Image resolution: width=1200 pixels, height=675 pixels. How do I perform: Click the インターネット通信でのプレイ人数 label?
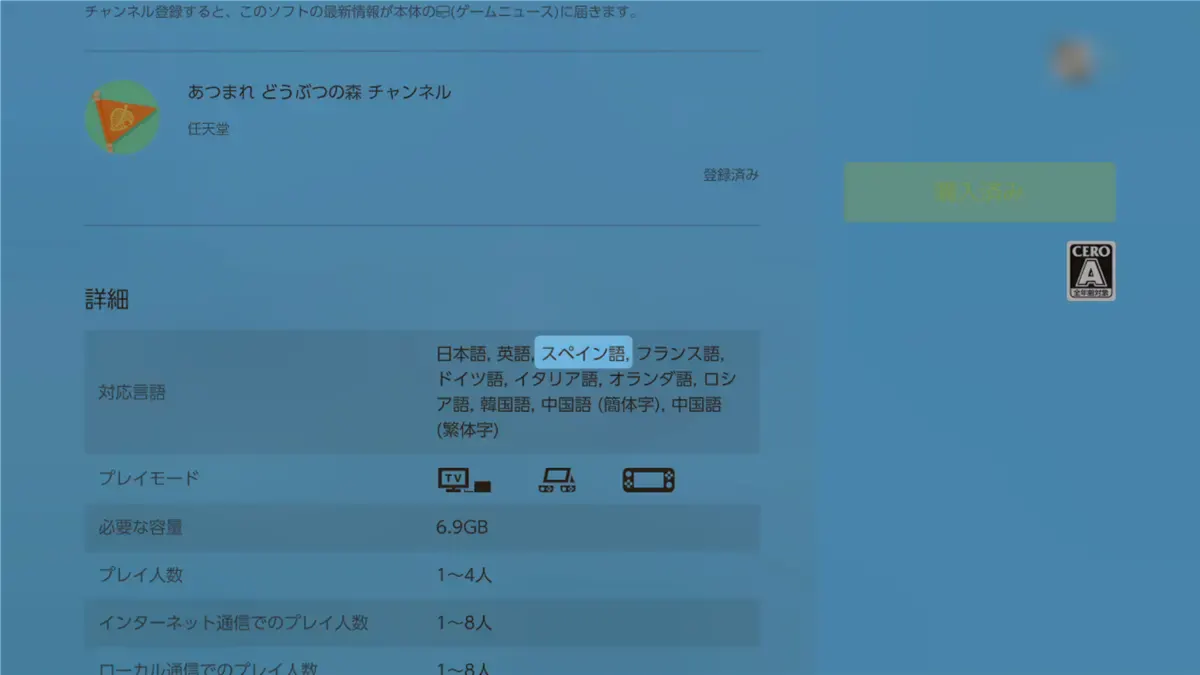pyautogui.click(x=233, y=623)
